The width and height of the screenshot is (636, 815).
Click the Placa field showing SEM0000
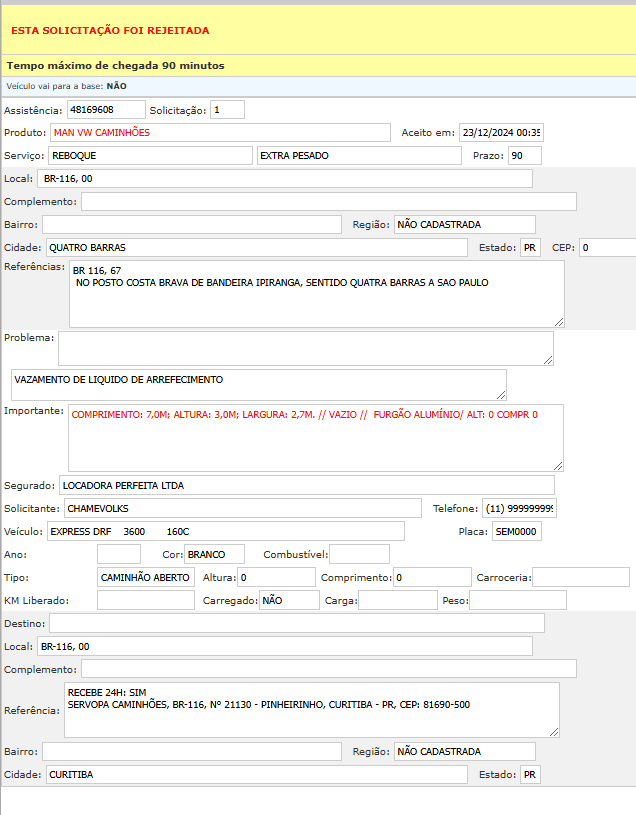click(516, 531)
